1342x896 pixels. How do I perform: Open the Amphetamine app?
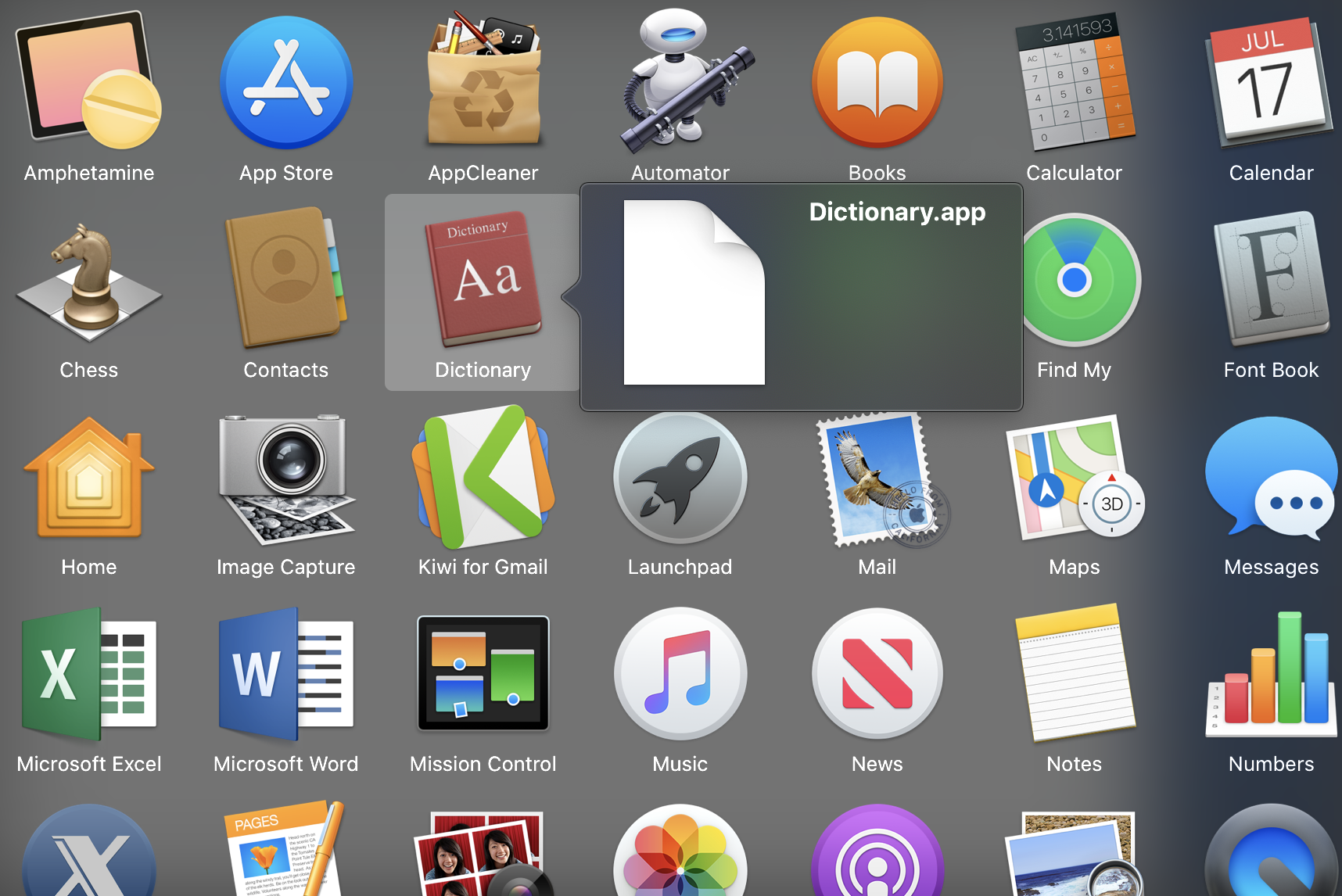tap(89, 81)
